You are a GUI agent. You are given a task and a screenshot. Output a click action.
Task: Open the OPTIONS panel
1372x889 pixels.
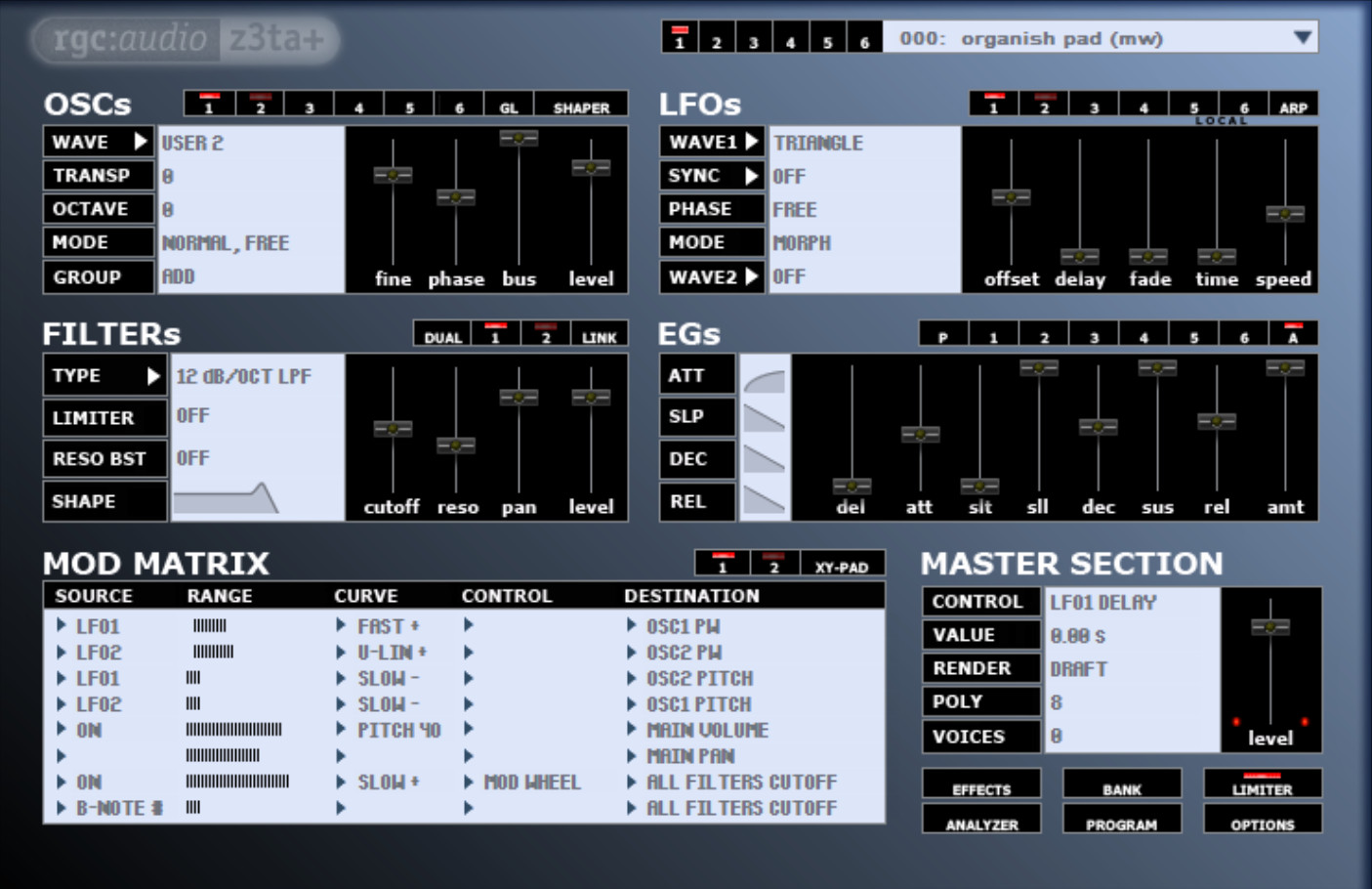pyautogui.click(x=1262, y=819)
